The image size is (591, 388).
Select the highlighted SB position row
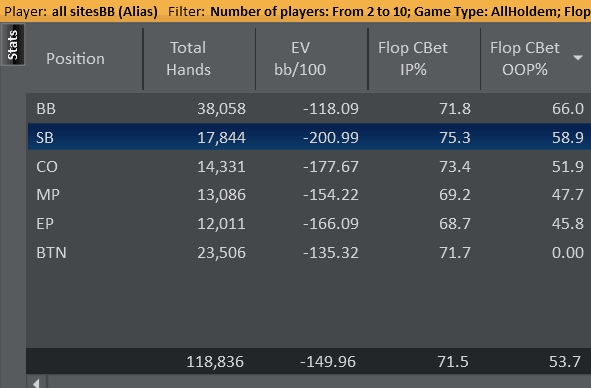click(x=309, y=137)
